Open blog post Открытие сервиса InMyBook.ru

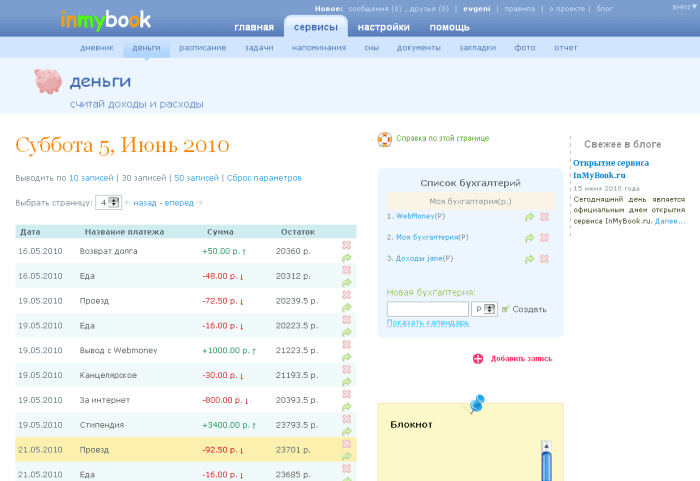coord(611,169)
